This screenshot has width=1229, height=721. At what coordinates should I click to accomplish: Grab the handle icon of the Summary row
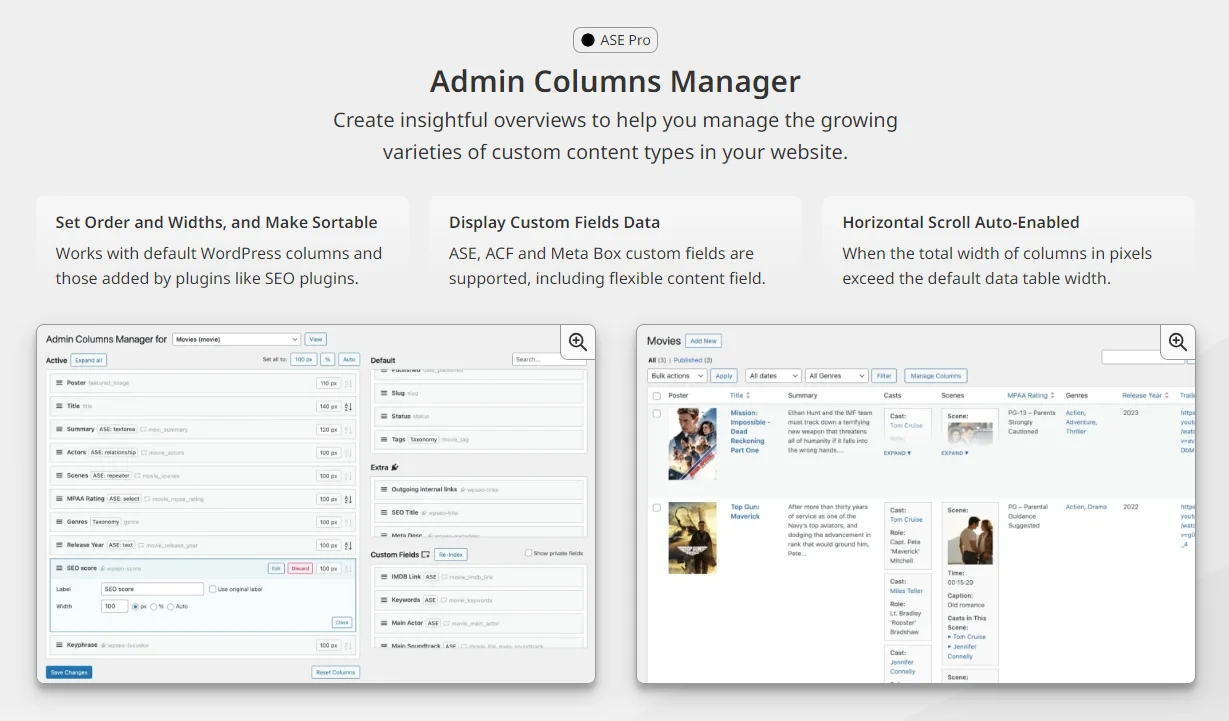(x=59, y=429)
